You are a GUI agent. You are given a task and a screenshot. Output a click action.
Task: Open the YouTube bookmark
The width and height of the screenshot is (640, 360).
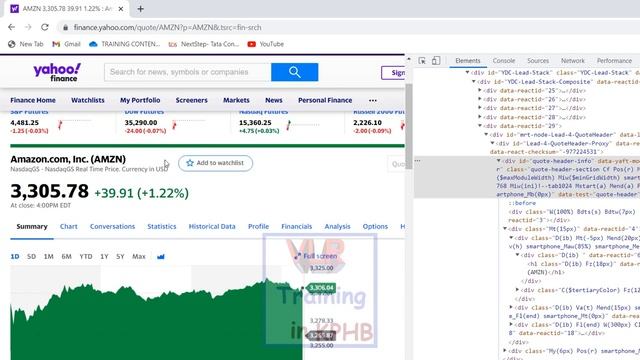coord(266,44)
